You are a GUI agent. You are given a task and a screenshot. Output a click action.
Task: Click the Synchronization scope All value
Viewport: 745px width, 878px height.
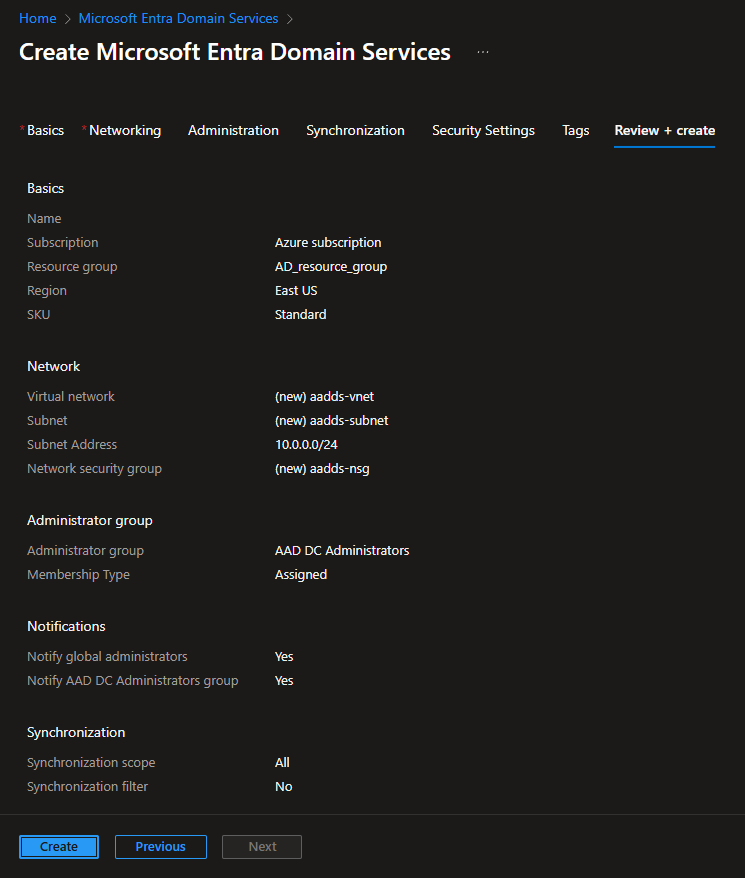tap(282, 762)
